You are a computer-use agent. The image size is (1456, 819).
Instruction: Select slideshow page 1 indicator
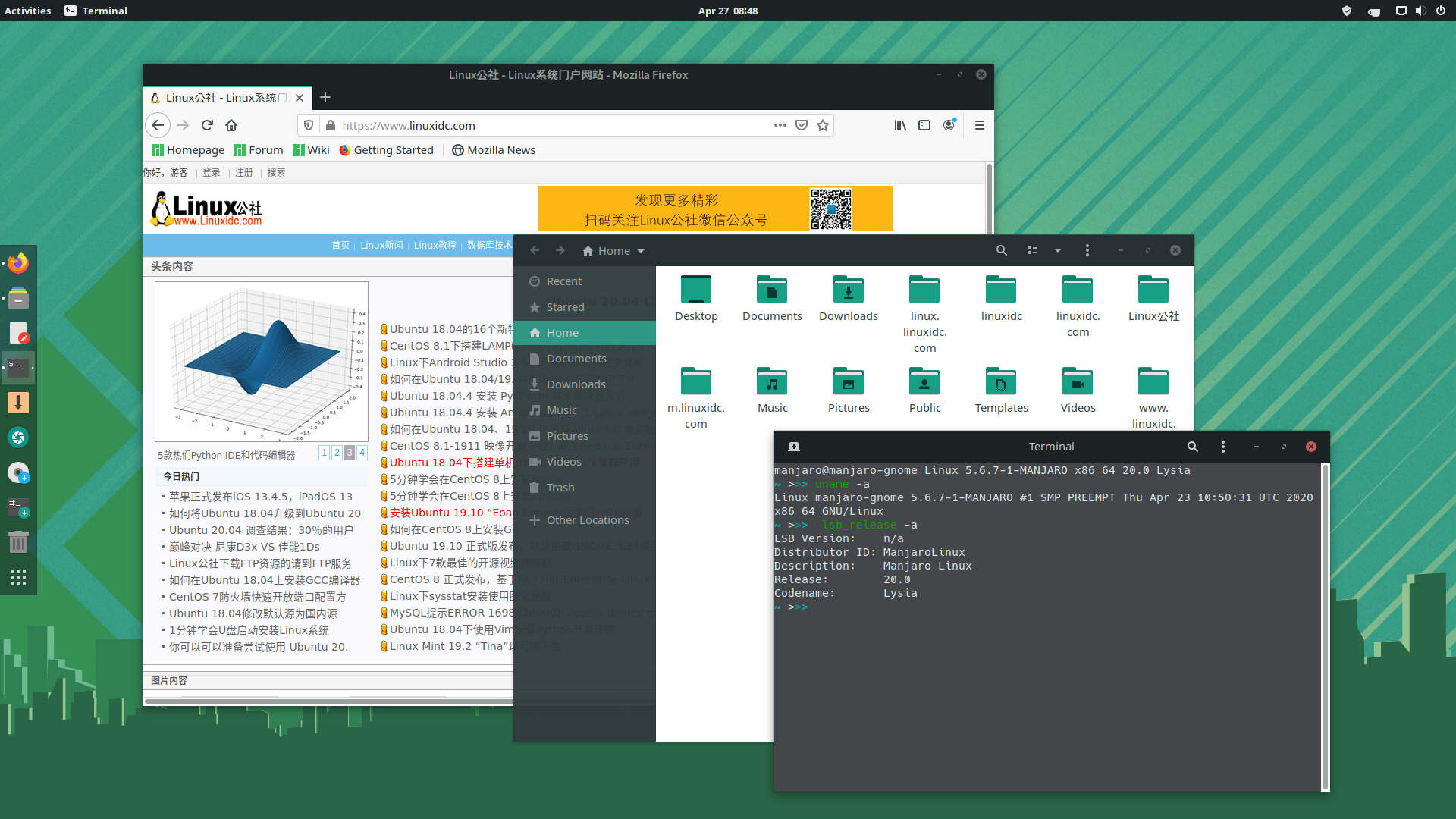coord(325,453)
